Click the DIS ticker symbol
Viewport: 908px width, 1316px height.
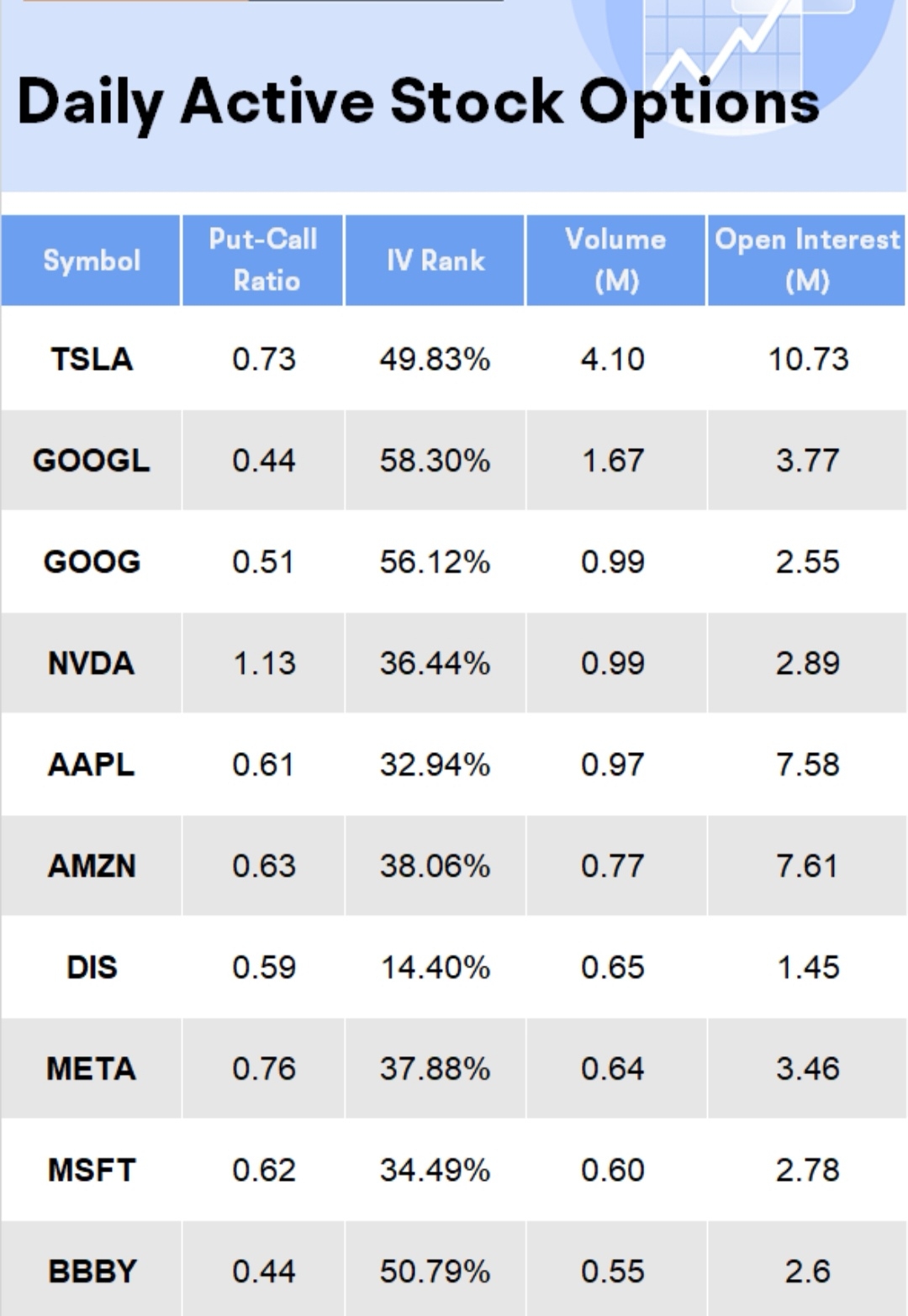(92, 967)
